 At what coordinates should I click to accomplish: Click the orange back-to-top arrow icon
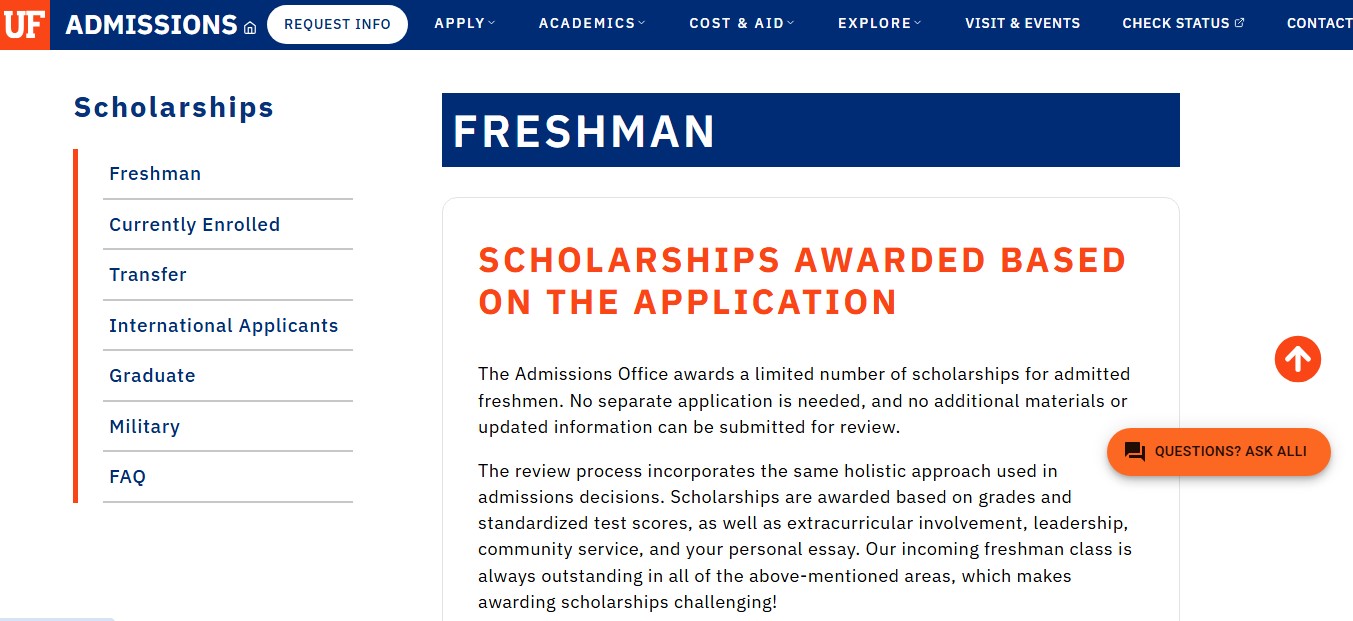click(1298, 358)
